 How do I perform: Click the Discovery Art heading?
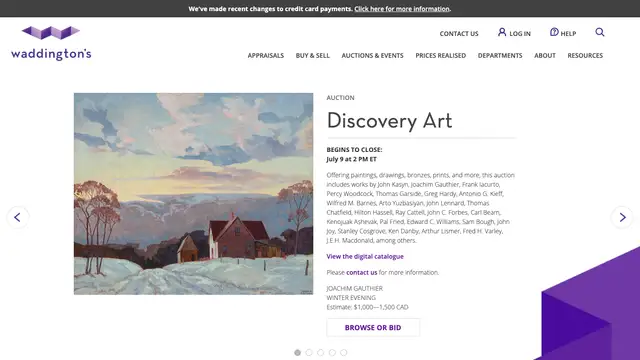pos(389,121)
